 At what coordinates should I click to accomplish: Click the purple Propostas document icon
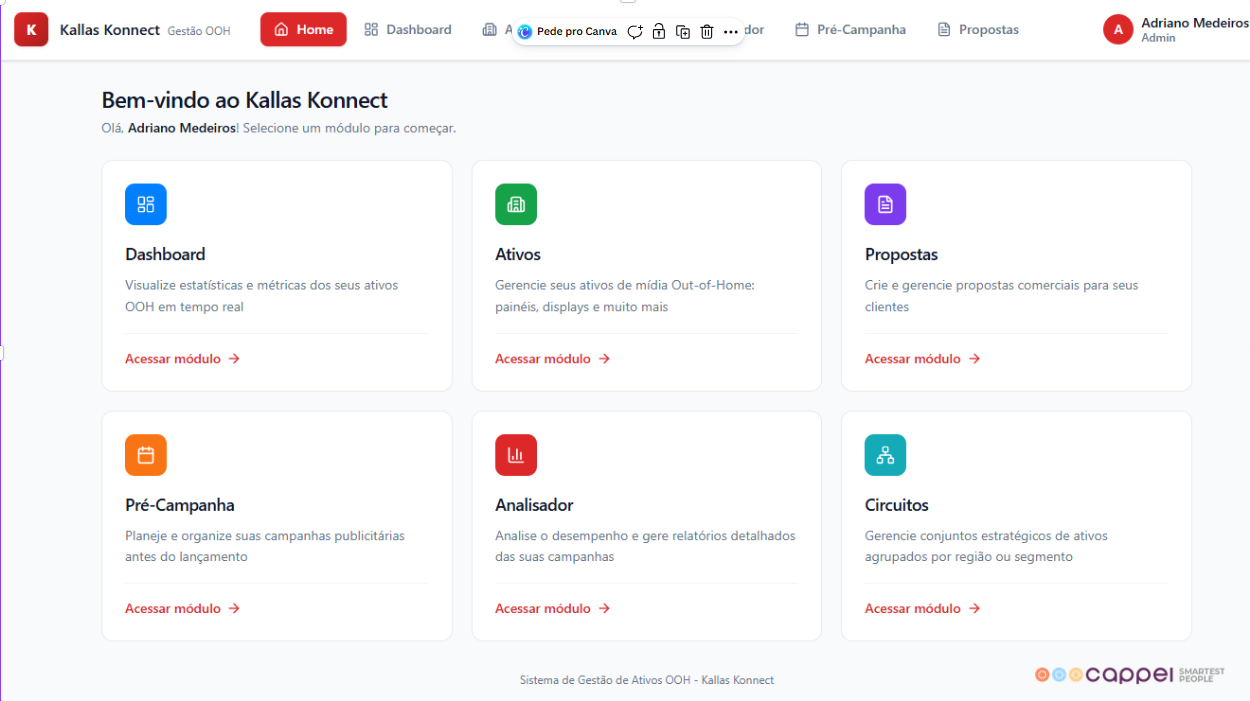point(885,204)
